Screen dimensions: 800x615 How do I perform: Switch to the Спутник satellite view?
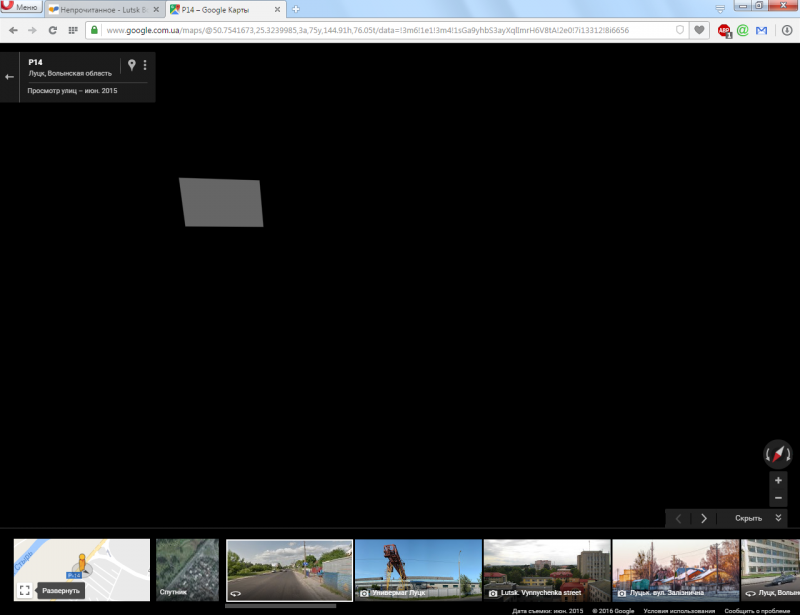pos(187,570)
